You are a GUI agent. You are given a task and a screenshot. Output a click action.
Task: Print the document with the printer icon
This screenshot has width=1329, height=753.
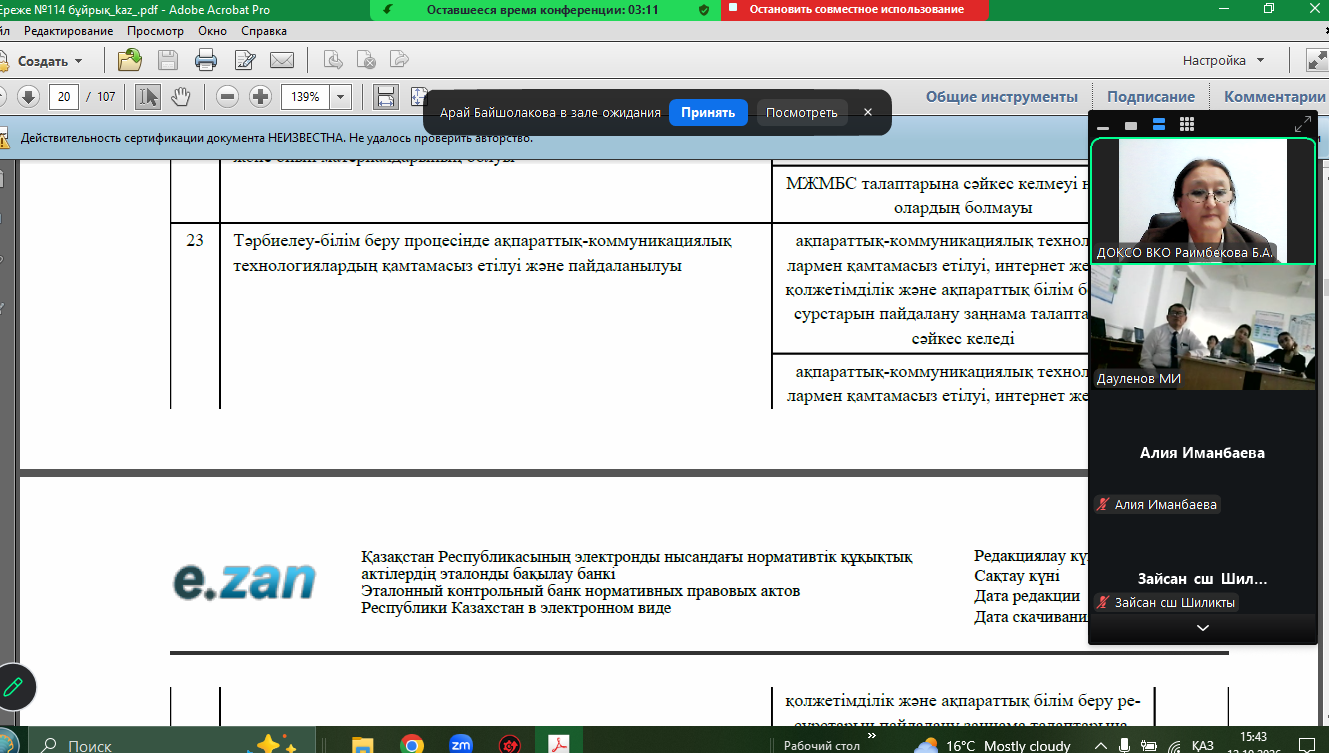pos(206,61)
